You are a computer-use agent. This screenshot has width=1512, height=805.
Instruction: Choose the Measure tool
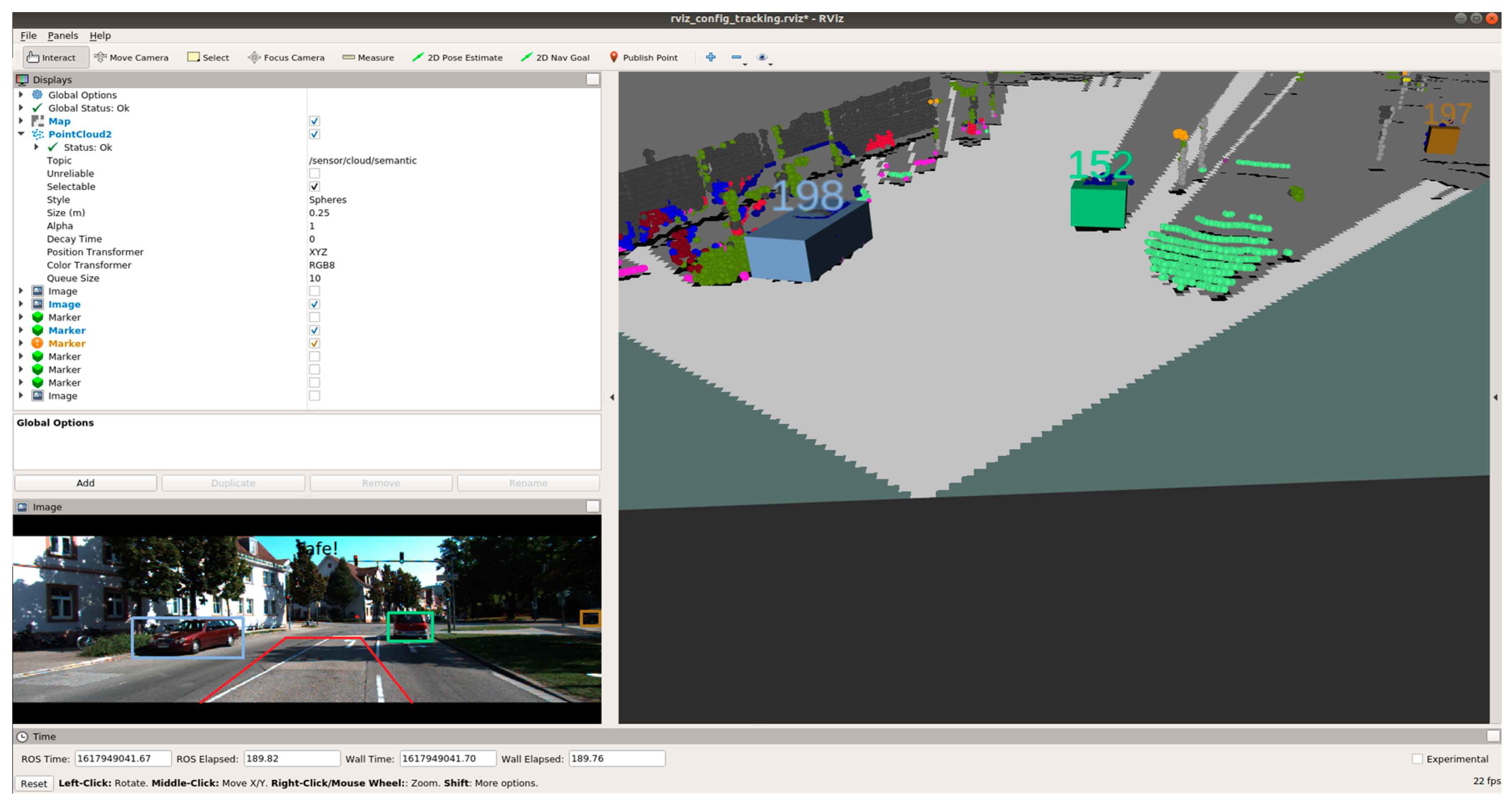click(368, 58)
